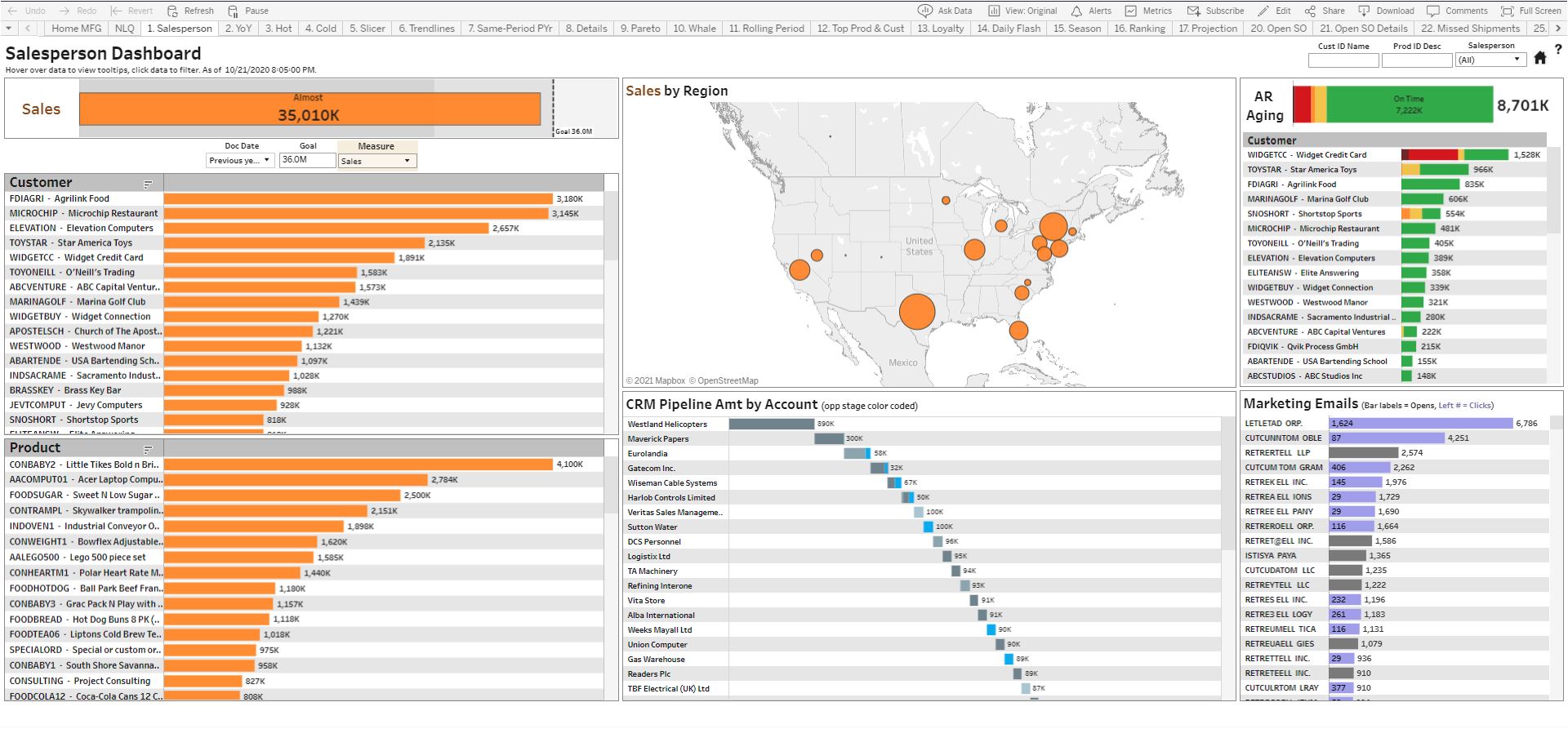Select CONBABY2 Little Tikes product bar
The image size is (1568, 729).
[359, 465]
